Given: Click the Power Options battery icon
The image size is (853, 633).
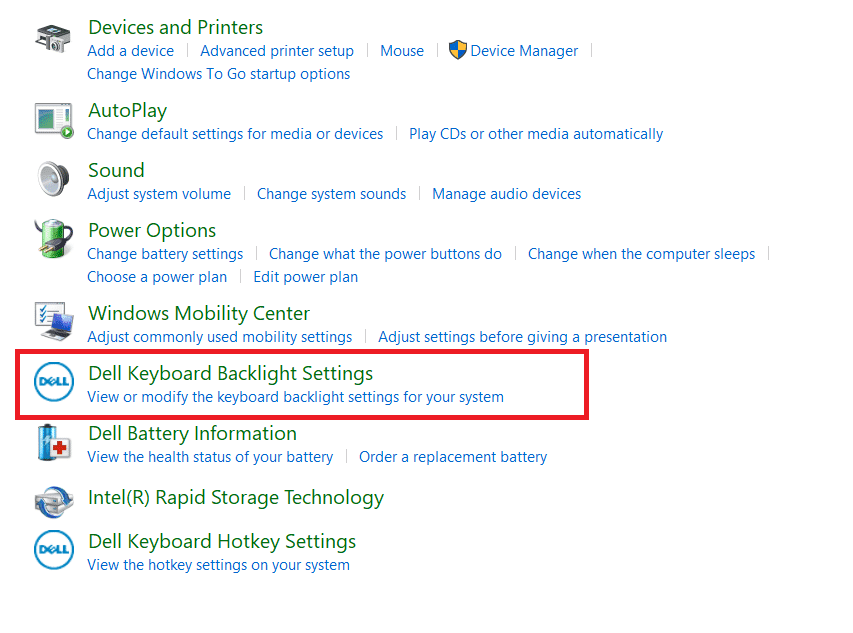Looking at the screenshot, I should coord(53,241).
